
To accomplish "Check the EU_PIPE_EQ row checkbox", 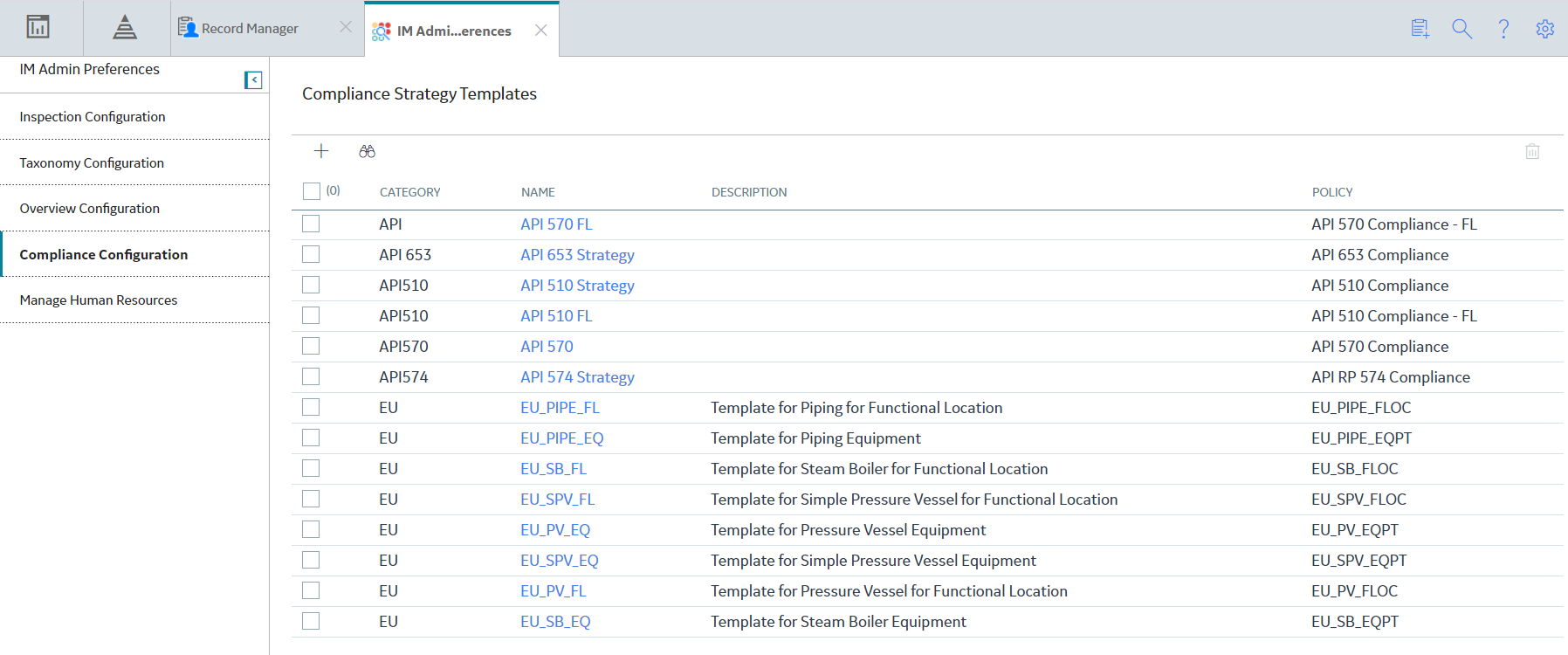I will (311, 438).
